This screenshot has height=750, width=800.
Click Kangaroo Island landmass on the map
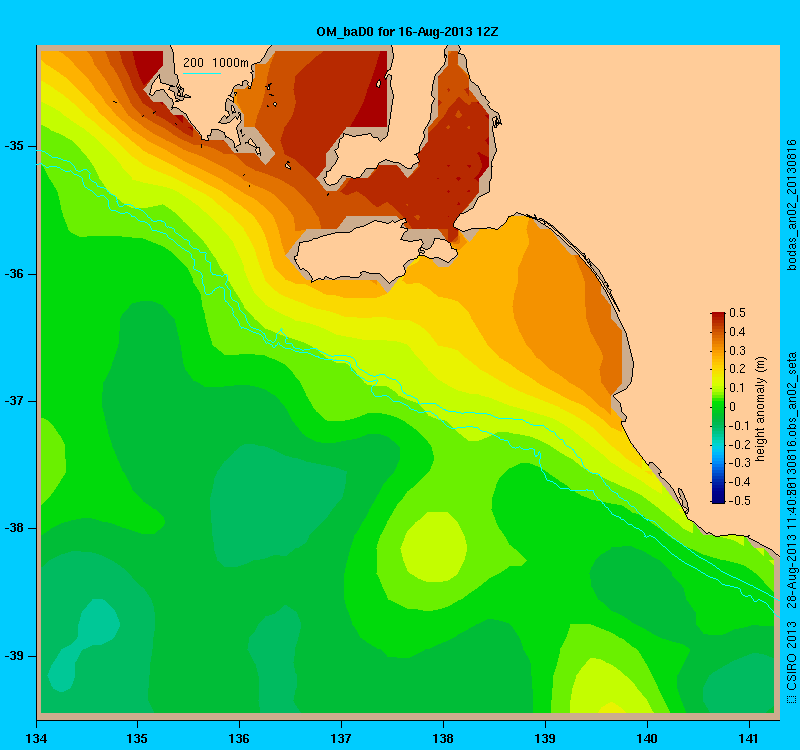click(357, 253)
